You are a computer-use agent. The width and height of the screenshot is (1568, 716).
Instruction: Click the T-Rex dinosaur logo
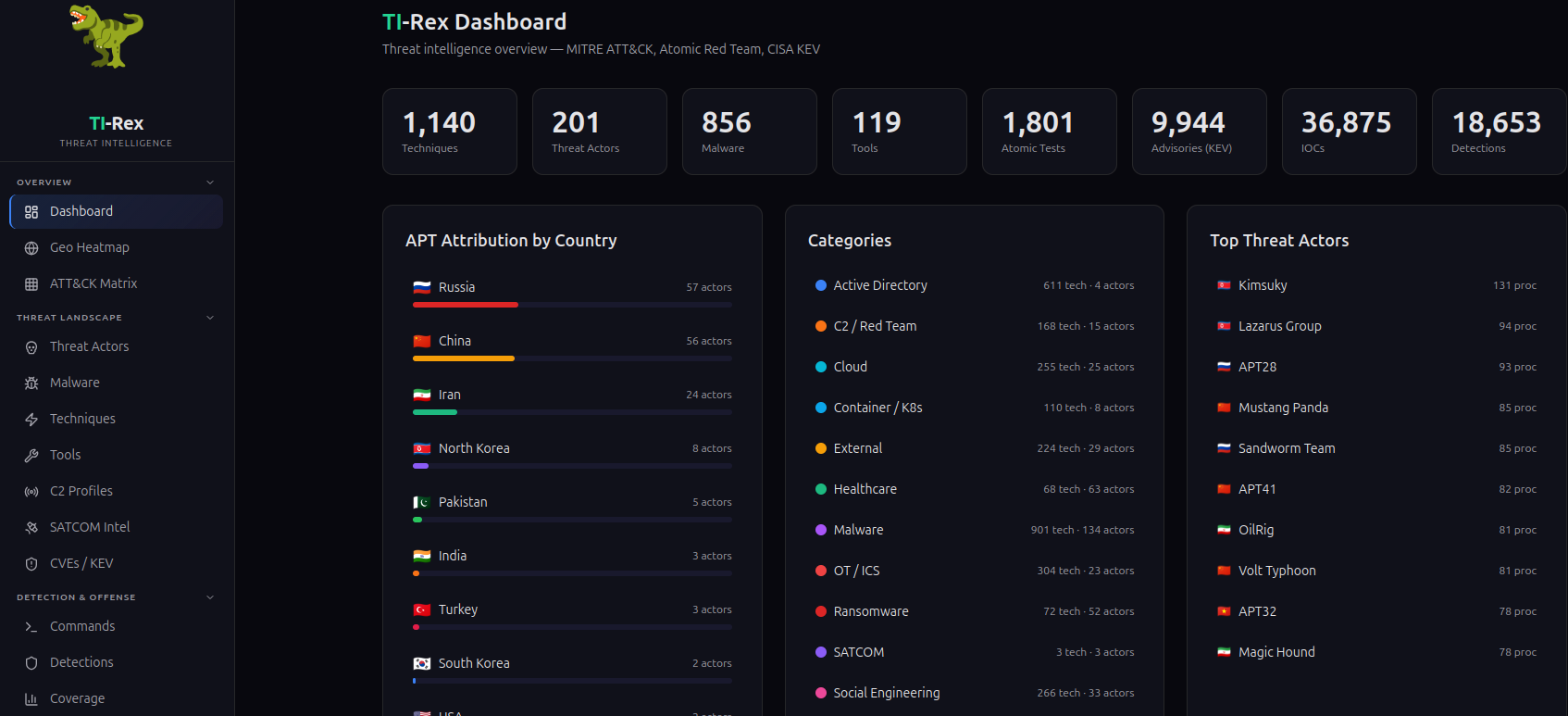pos(107,37)
